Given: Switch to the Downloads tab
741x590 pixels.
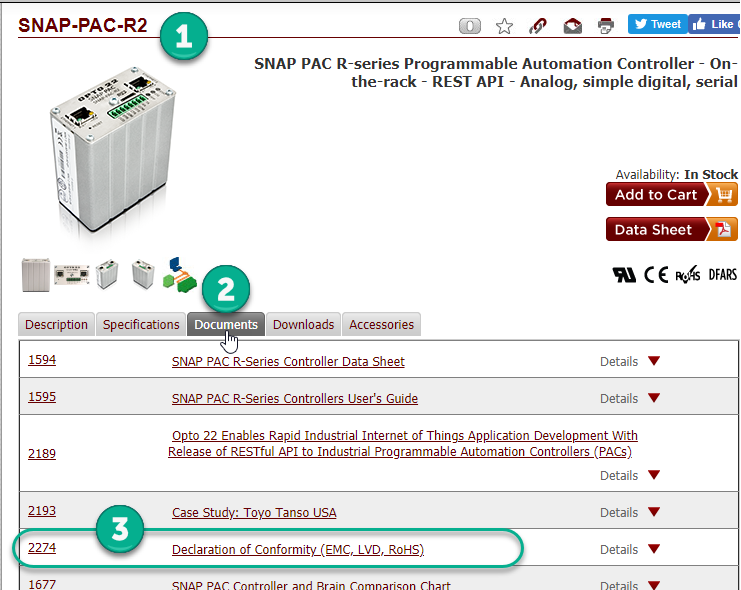Looking at the screenshot, I should tap(303, 324).
